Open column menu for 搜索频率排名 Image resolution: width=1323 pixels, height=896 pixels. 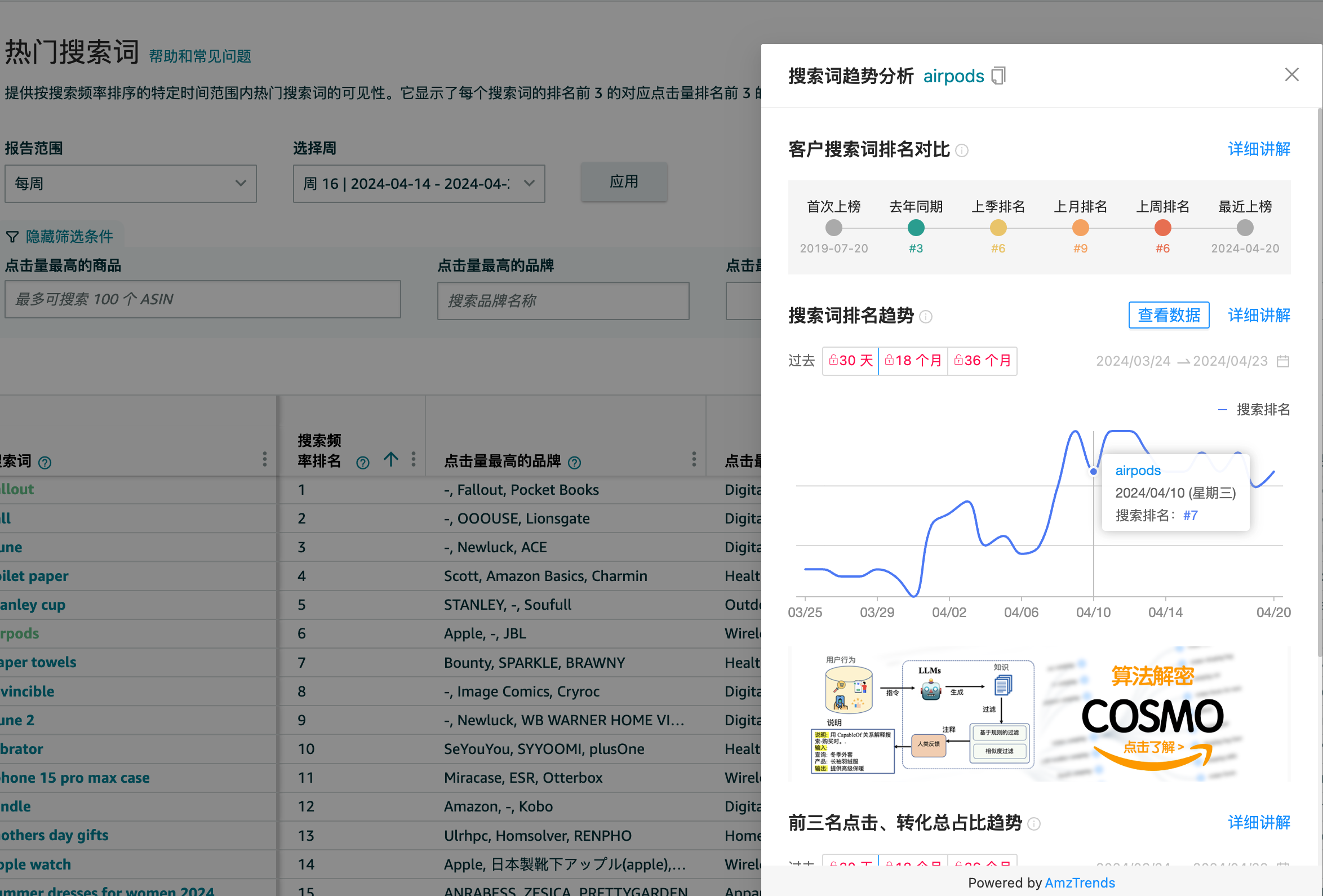click(413, 459)
